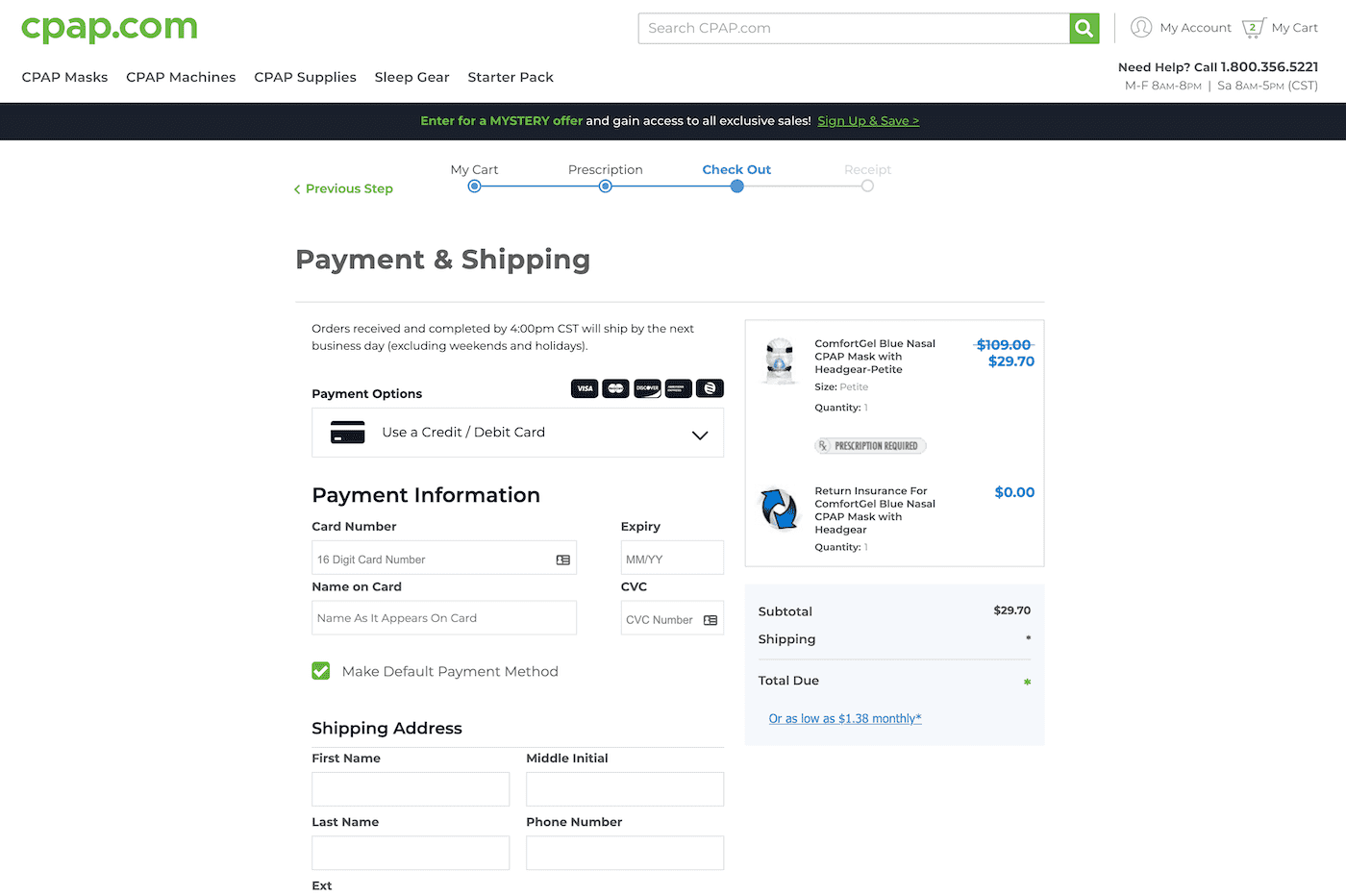Click the My Account text link

pyautogui.click(x=1195, y=28)
